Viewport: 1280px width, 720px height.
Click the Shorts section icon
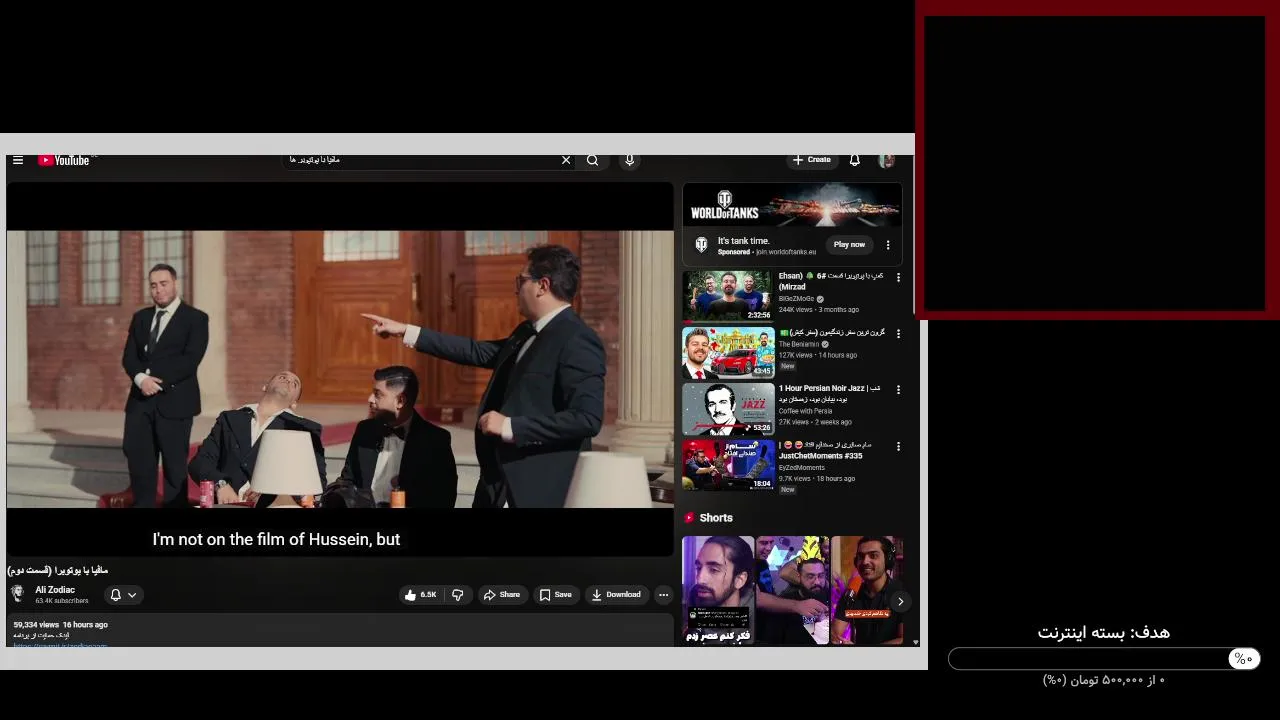[x=689, y=518]
